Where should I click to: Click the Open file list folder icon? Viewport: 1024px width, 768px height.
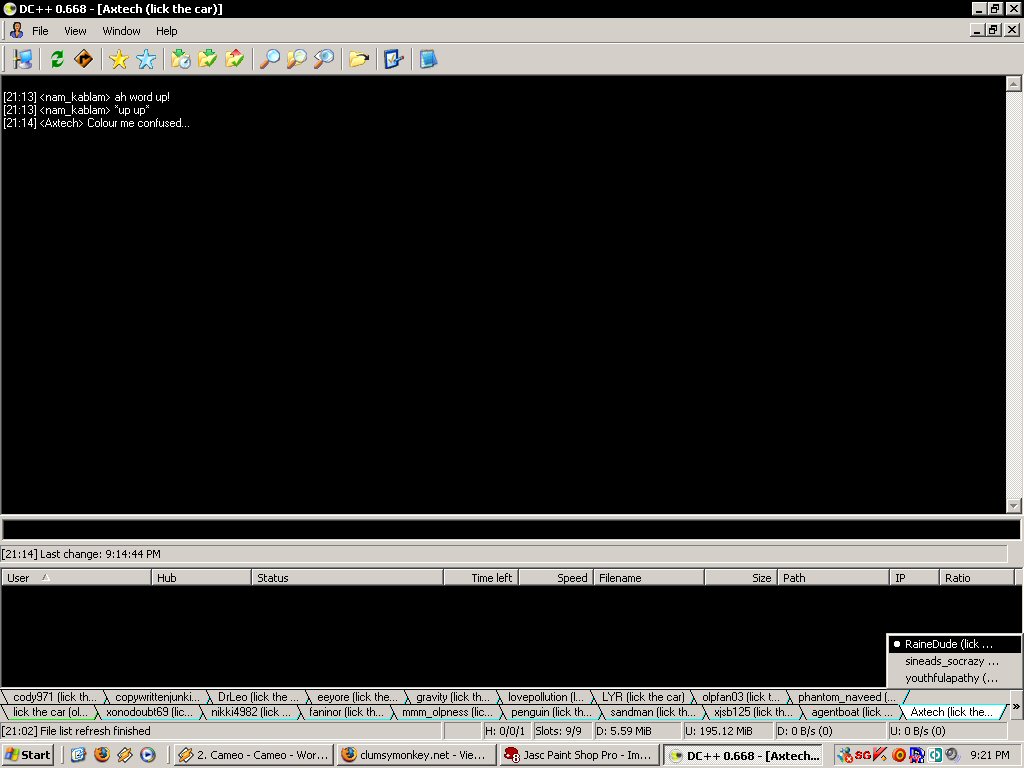coord(358,59)
